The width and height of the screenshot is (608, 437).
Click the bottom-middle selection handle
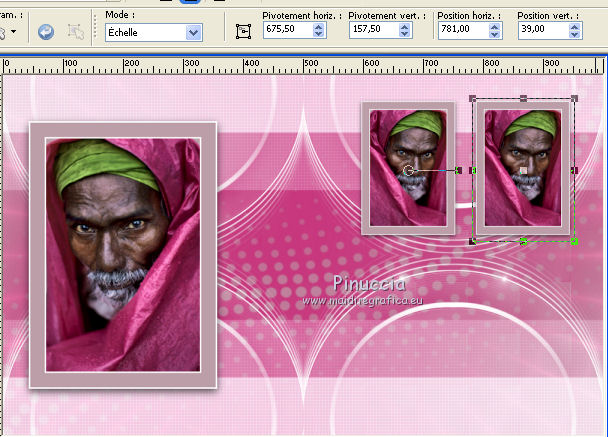[523, 242]
